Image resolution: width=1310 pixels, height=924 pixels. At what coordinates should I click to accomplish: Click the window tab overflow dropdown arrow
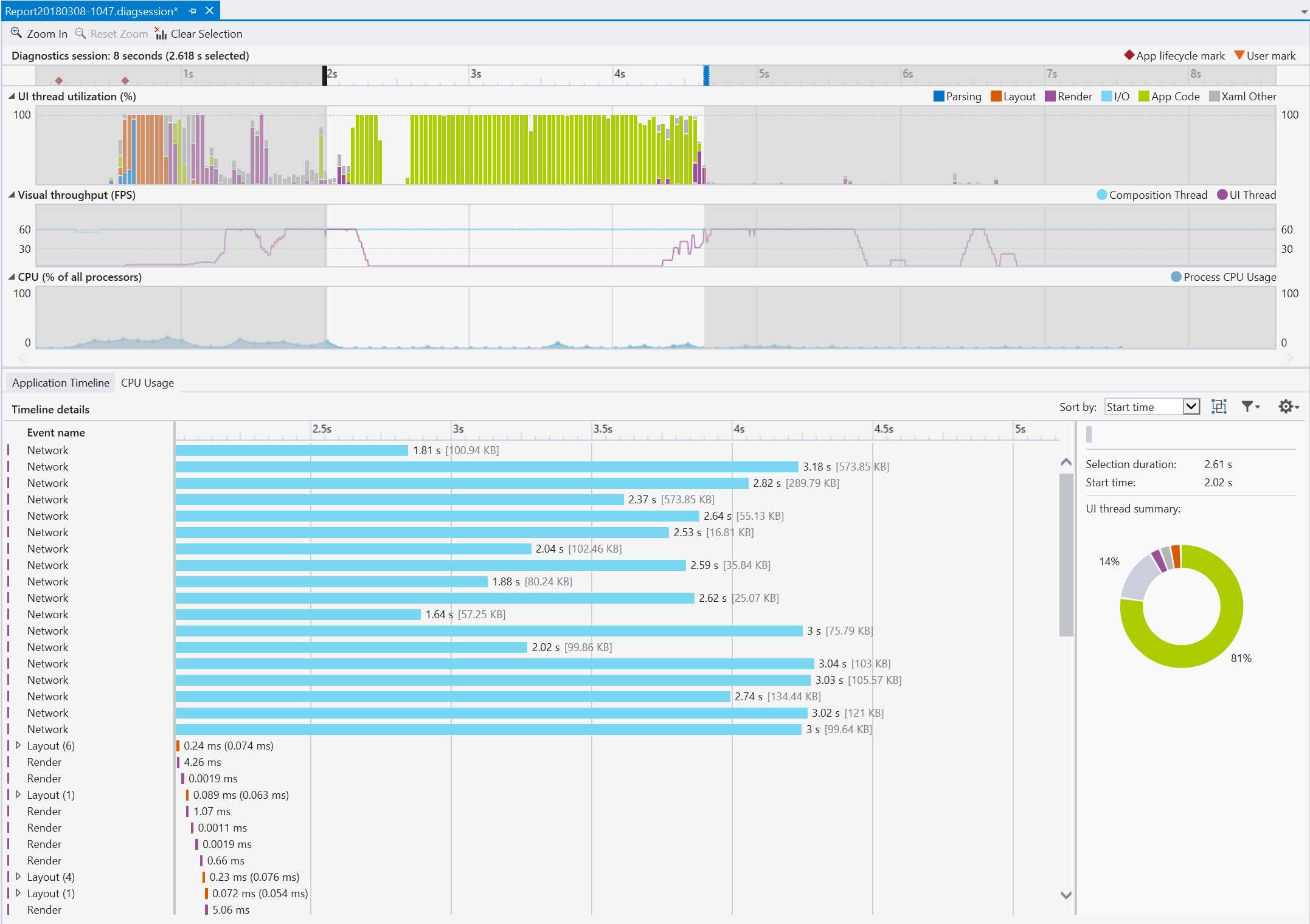coord(1304,12)
